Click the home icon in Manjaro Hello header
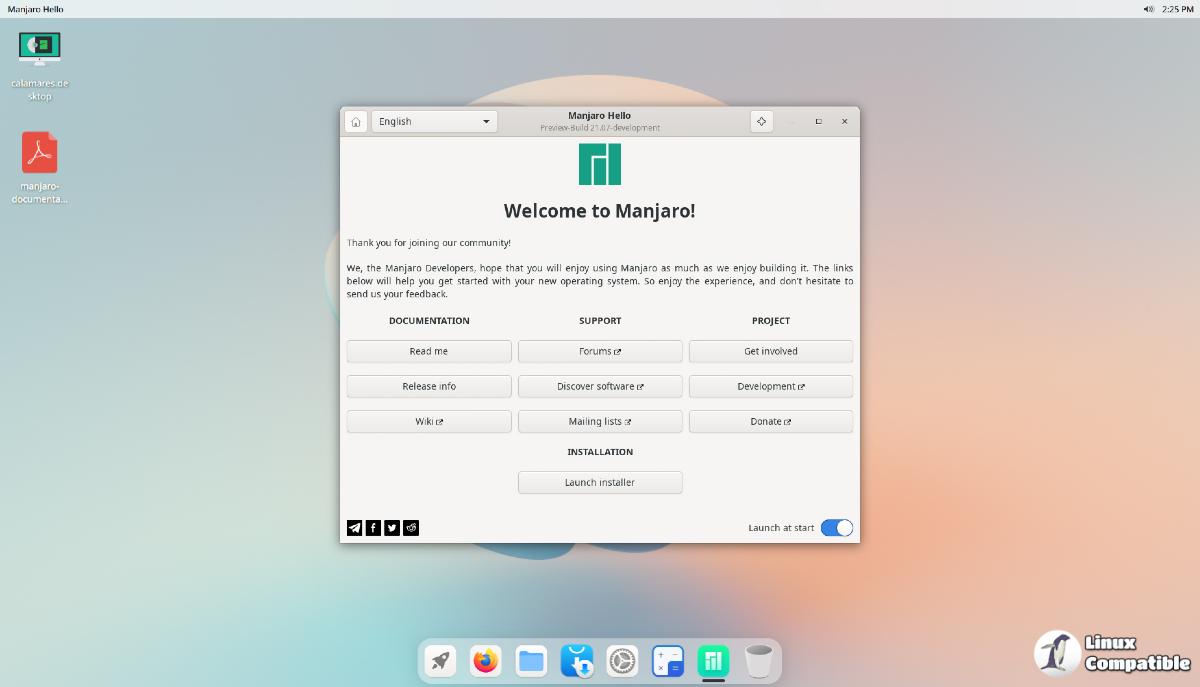The image size is (1200, 687). [x=355, y=122]
